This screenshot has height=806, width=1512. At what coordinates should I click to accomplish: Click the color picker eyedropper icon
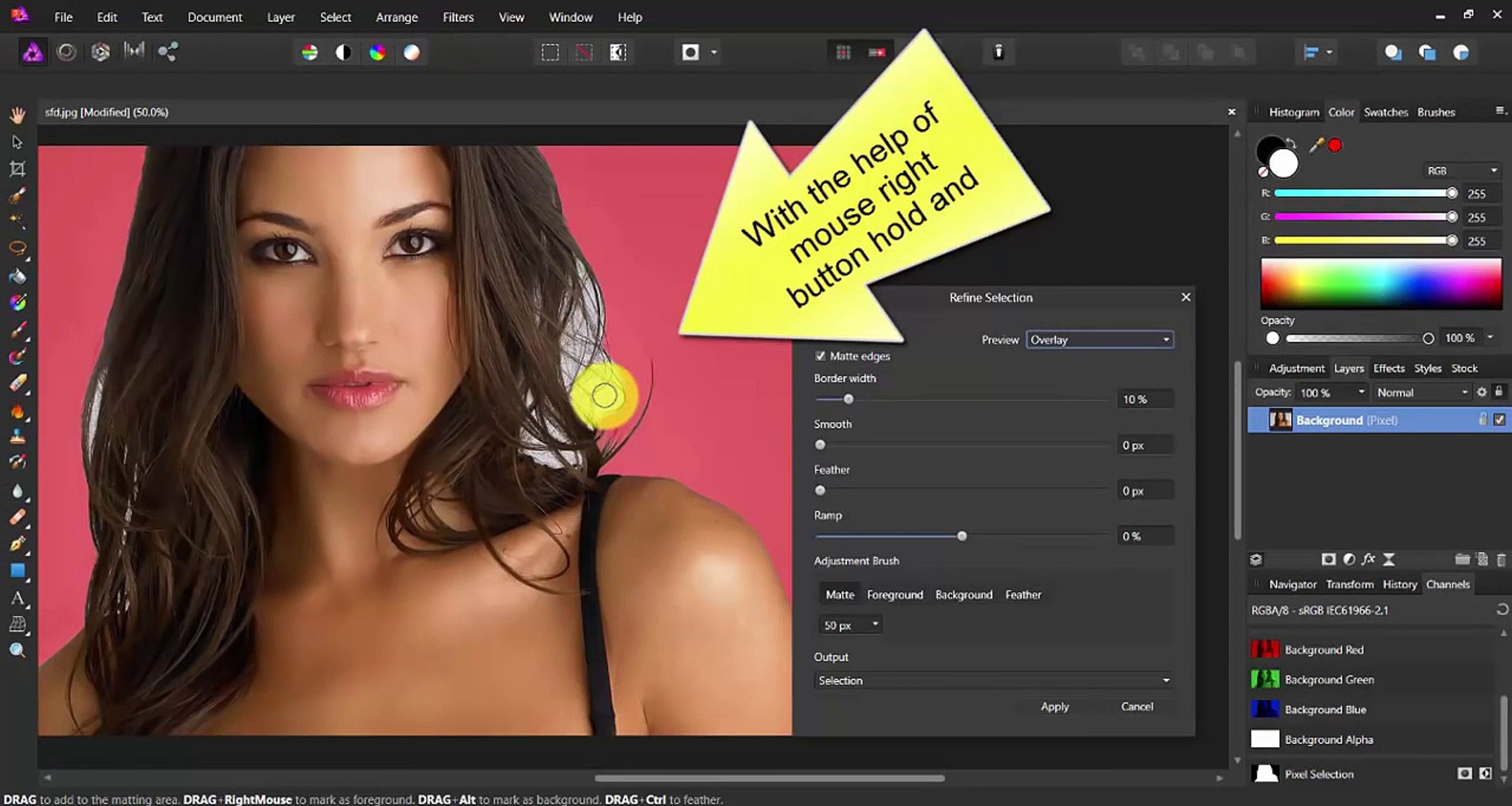(1316, 145)
